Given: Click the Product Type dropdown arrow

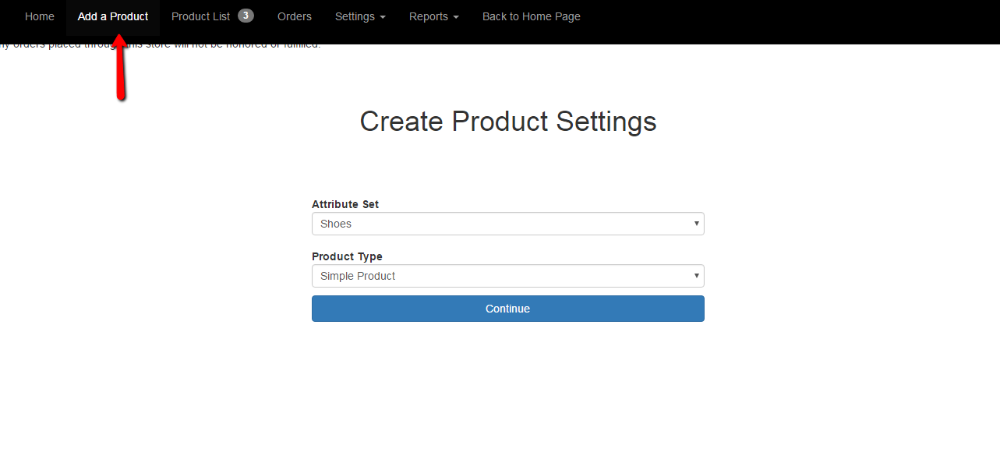Looking at the screenshot, I should click(x=696, y=276).
